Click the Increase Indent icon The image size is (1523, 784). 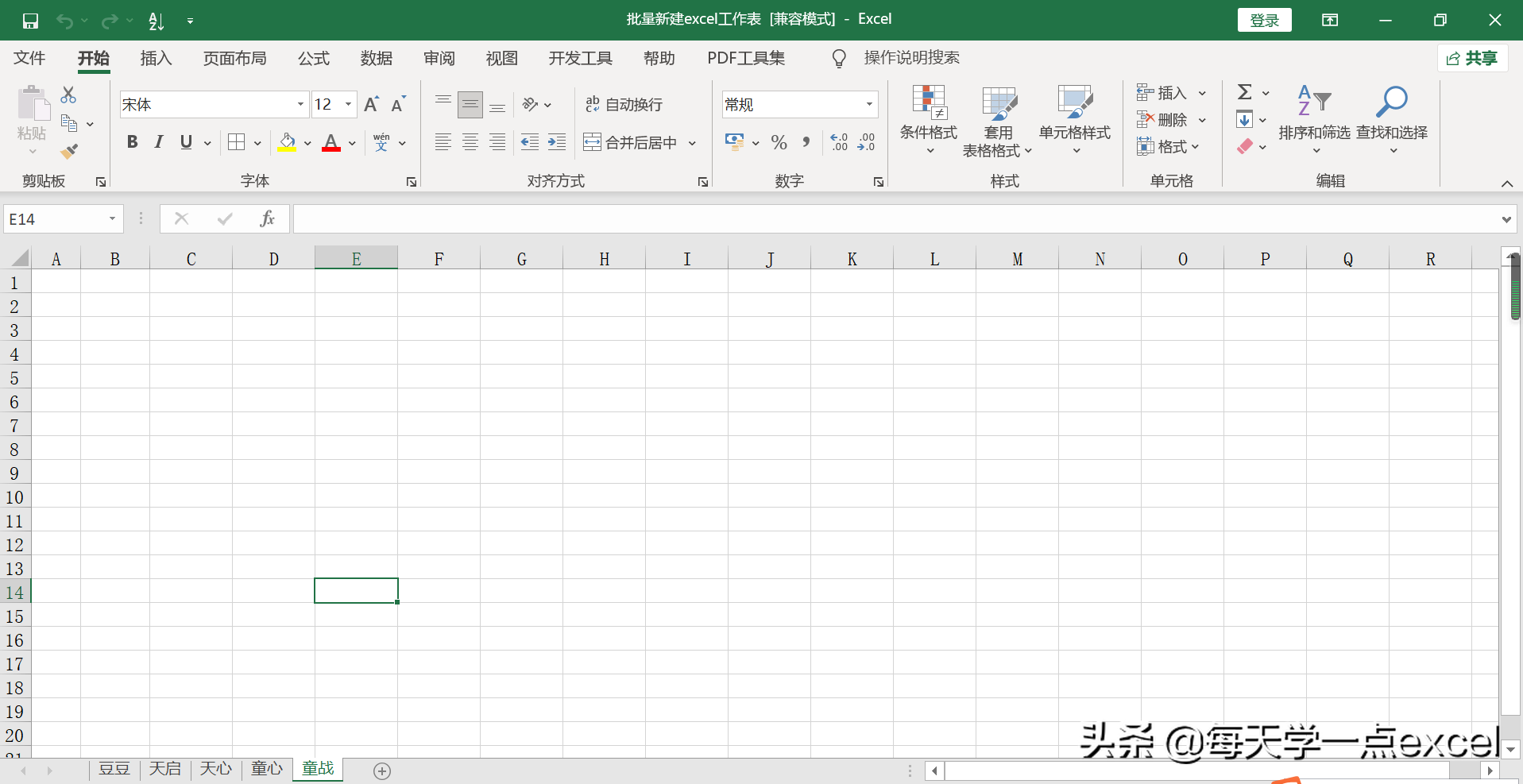(557, 142)
